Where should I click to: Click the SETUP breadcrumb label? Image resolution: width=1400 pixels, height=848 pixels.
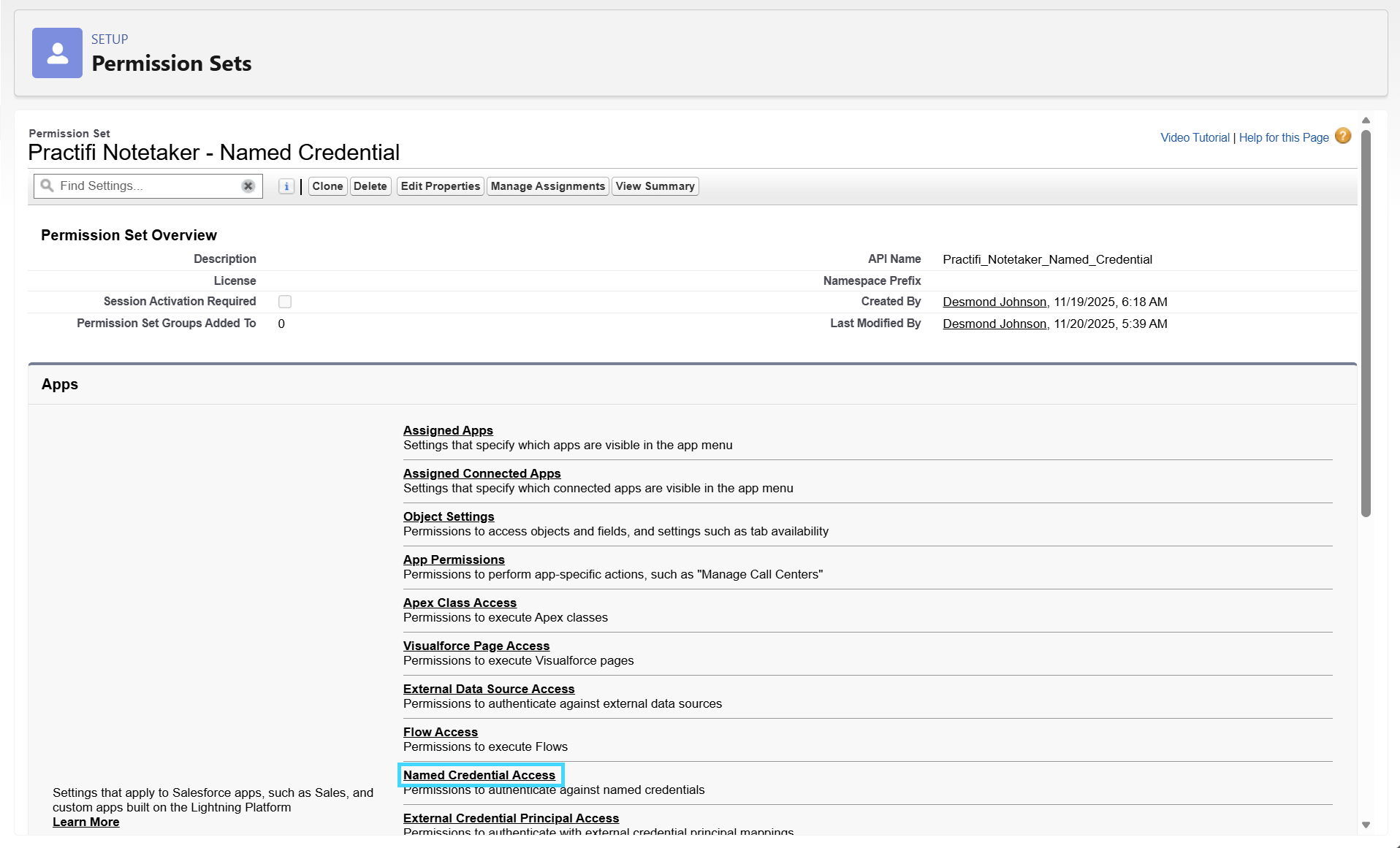click(110, 39)
